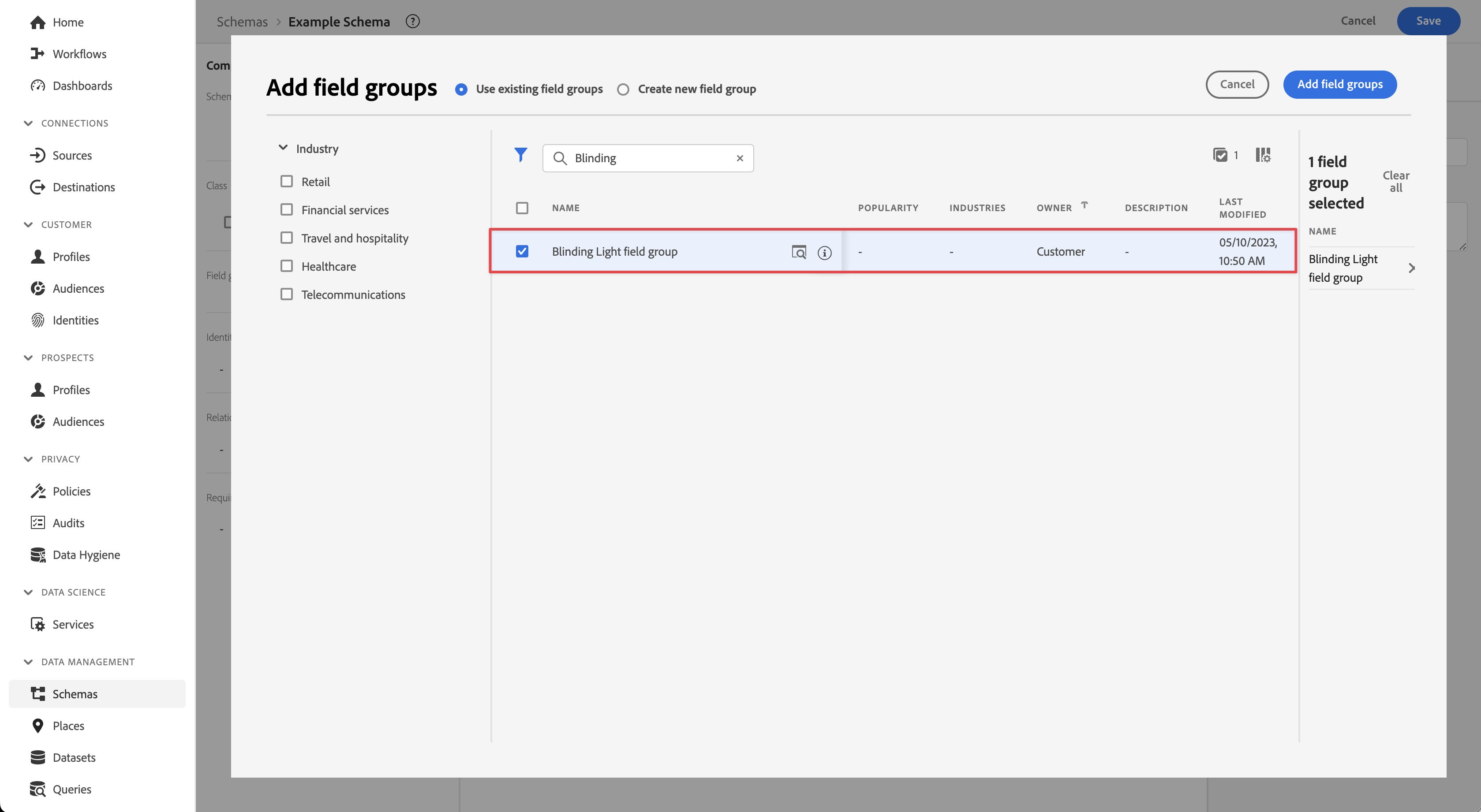Open info for Blinding Light field group

[824, 252]
